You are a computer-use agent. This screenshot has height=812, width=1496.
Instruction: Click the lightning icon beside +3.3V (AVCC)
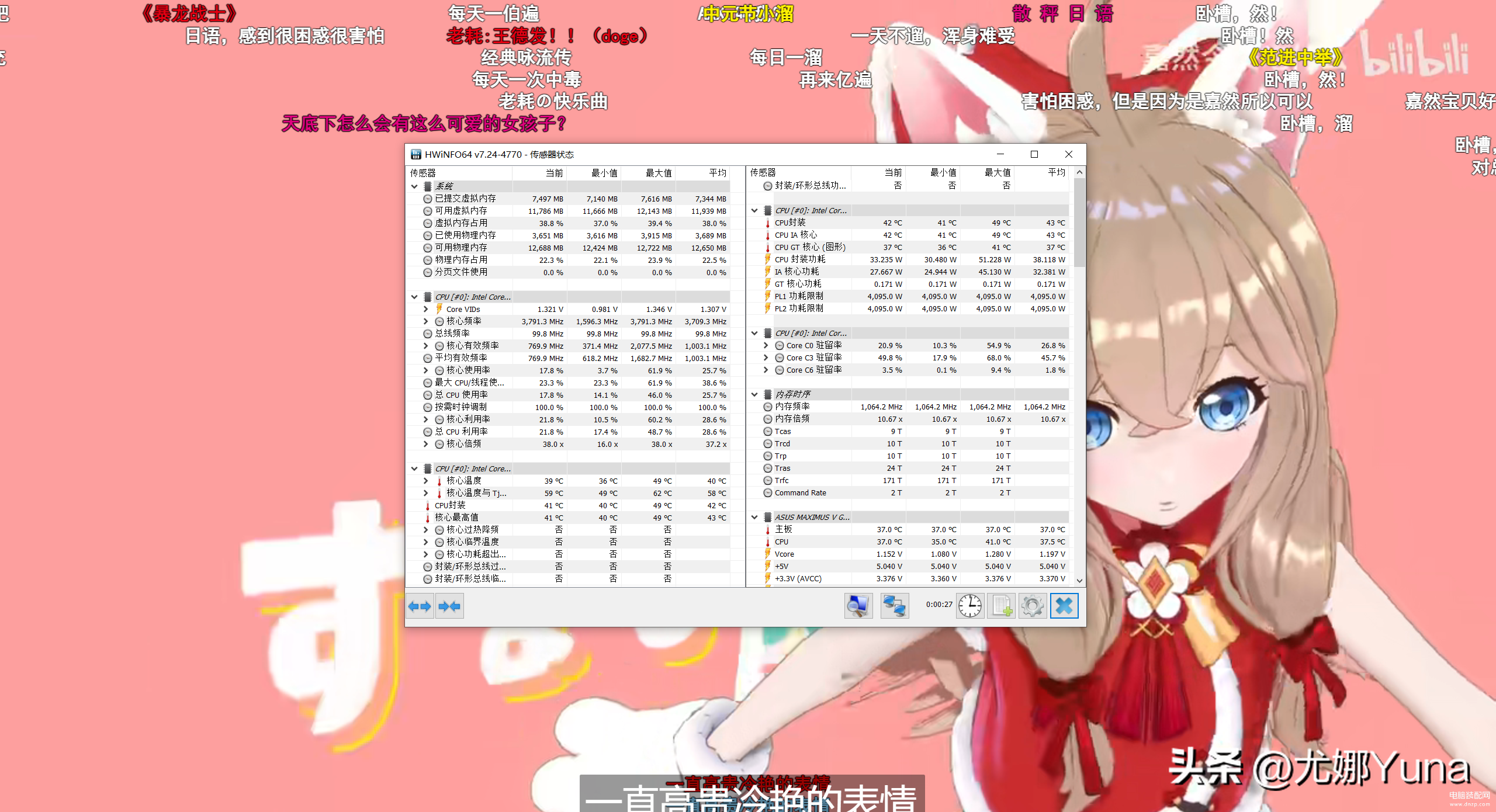[768, 578]
